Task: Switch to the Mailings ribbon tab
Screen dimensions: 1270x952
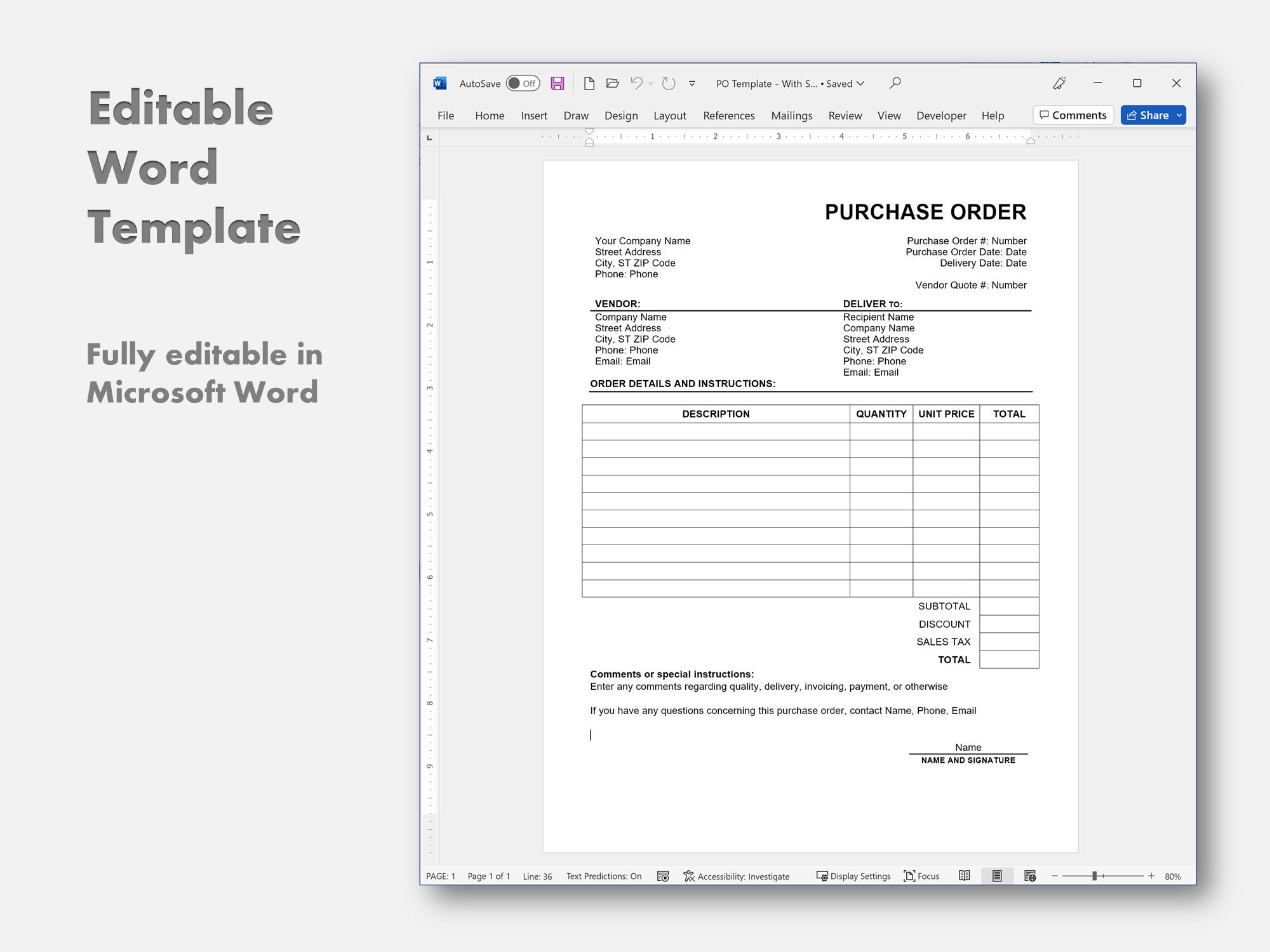Action: 791,116
